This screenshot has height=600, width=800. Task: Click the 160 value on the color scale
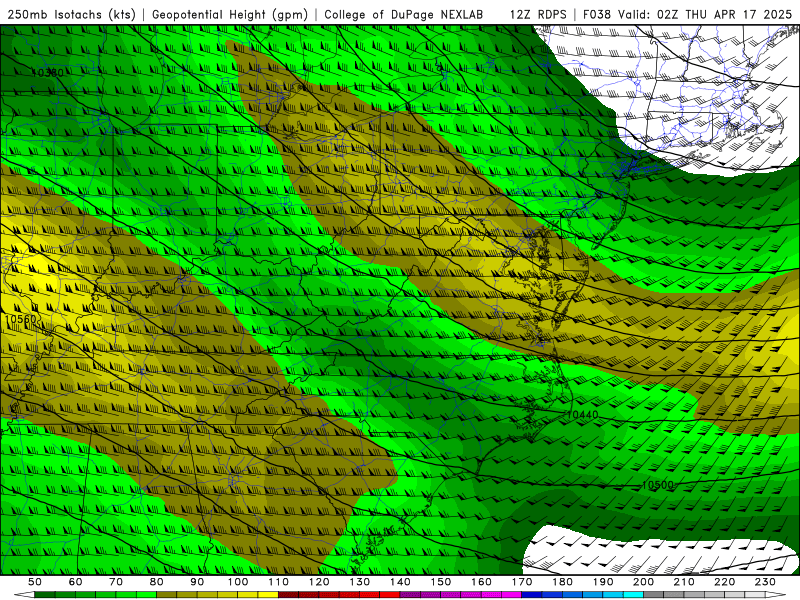(481, 582)
